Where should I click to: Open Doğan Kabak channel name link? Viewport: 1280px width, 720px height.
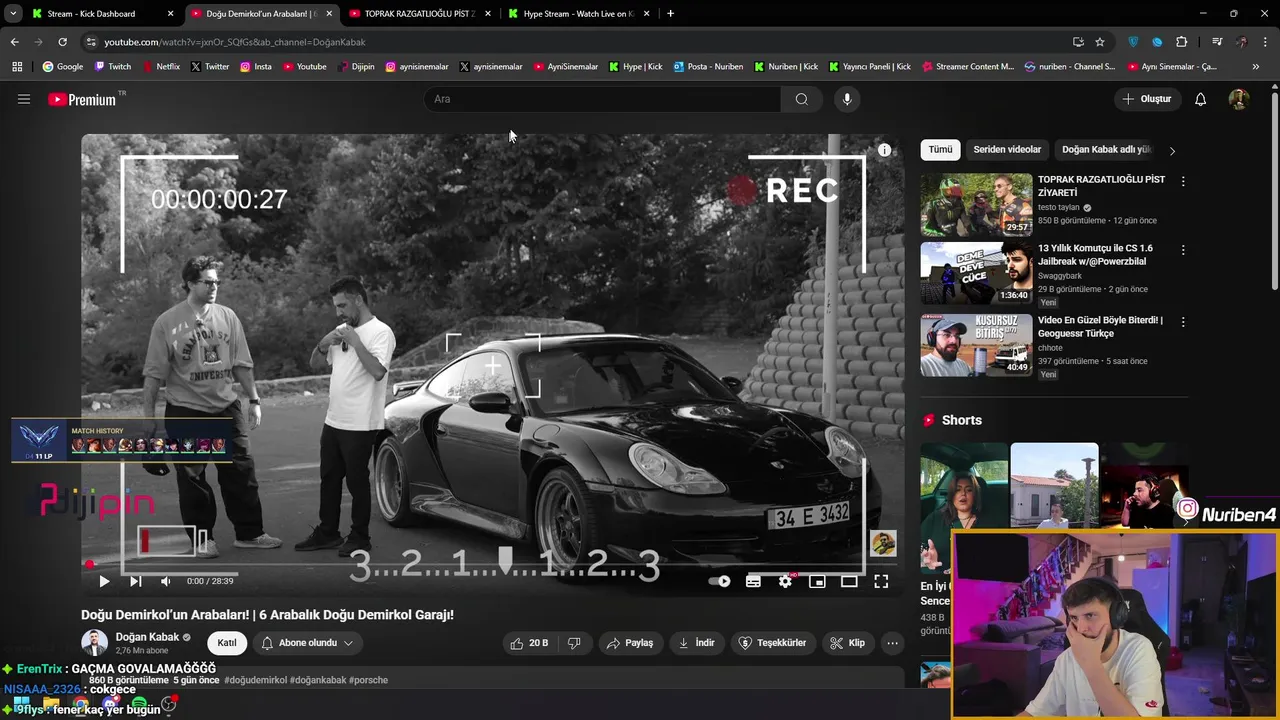tap(147, 637)
